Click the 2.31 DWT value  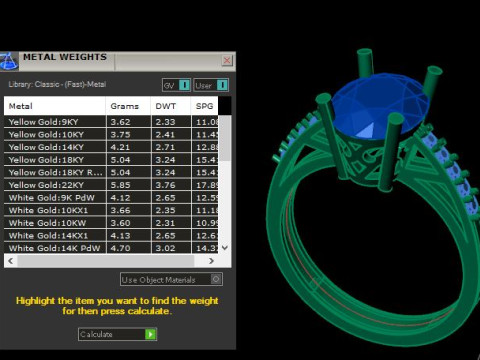click(x=165, y=223)
